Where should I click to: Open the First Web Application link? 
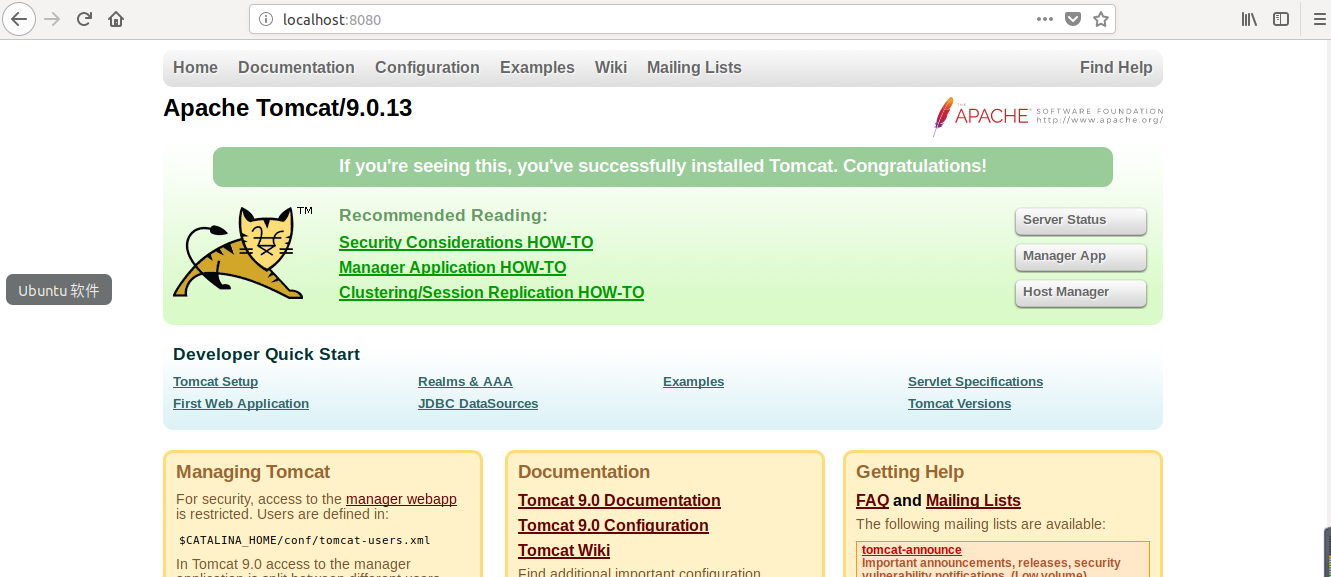[241, 404]
